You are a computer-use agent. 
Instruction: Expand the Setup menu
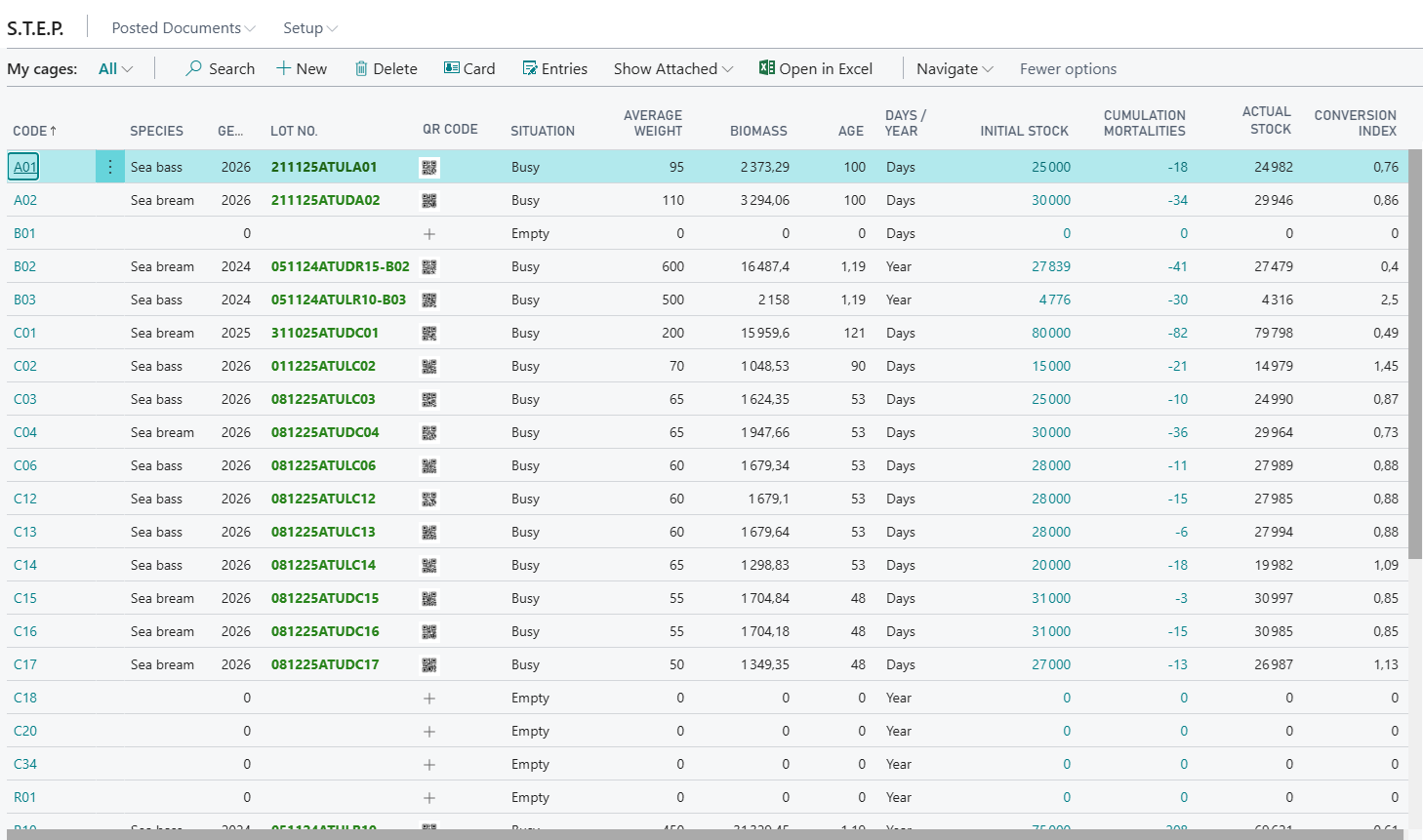tap(309, 28)
